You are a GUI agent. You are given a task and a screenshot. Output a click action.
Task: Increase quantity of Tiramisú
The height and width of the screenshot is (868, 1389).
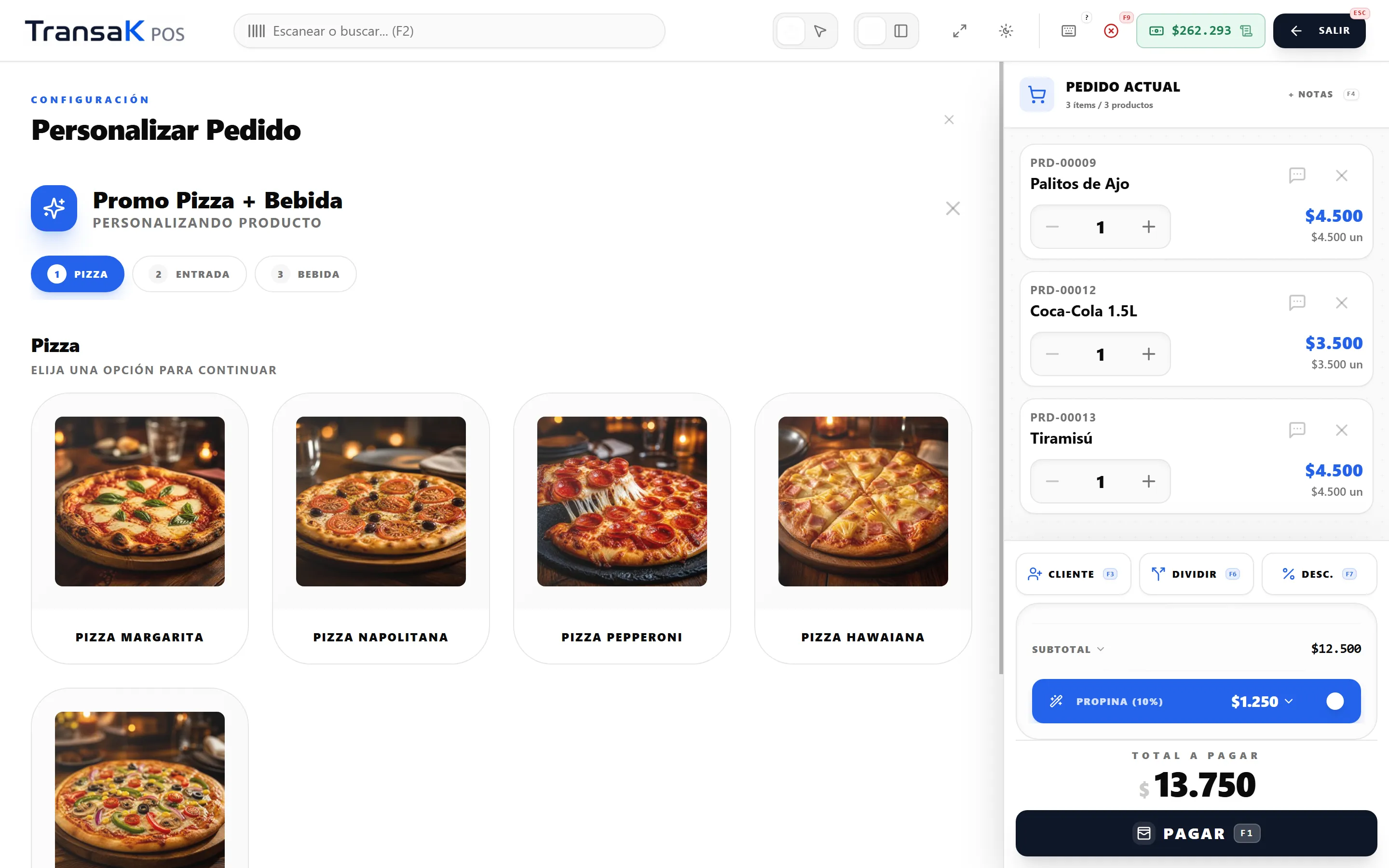click(1148, 482)
